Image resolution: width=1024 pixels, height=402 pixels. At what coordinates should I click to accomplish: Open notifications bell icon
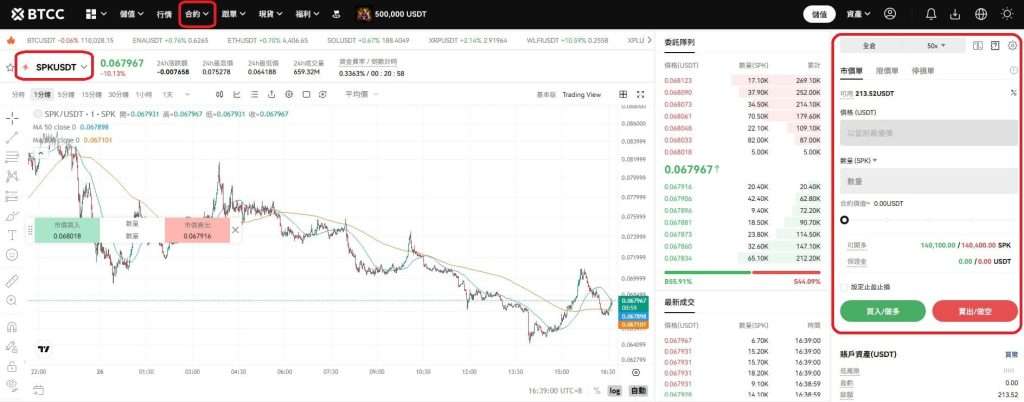(x=931, y=14)
